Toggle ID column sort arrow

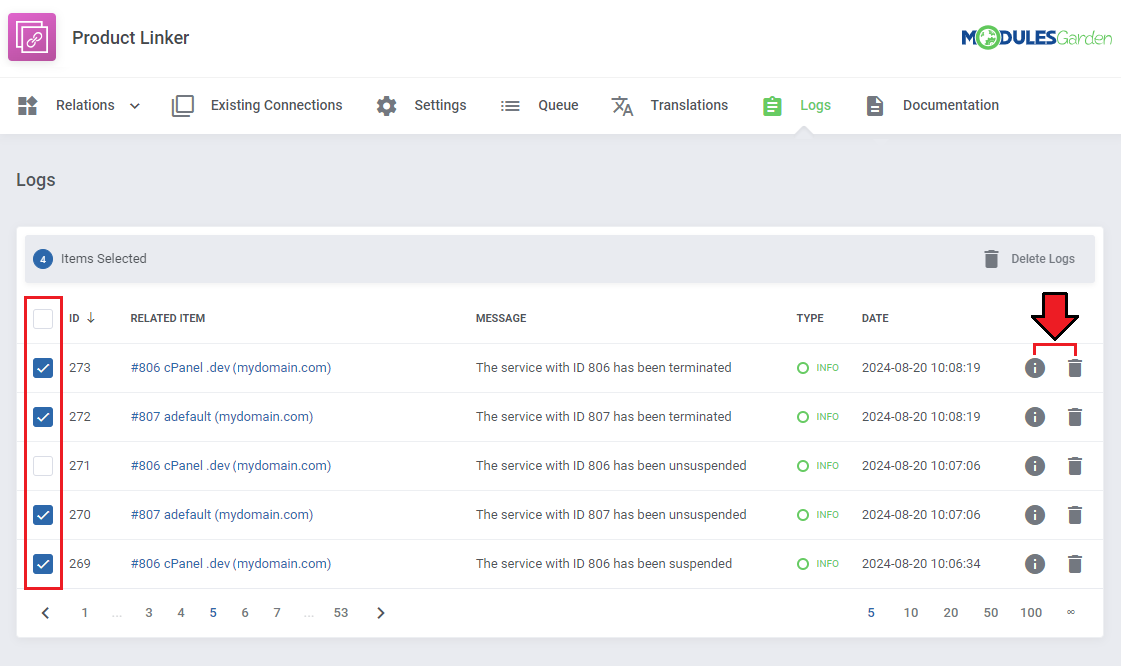pos(91,318)
